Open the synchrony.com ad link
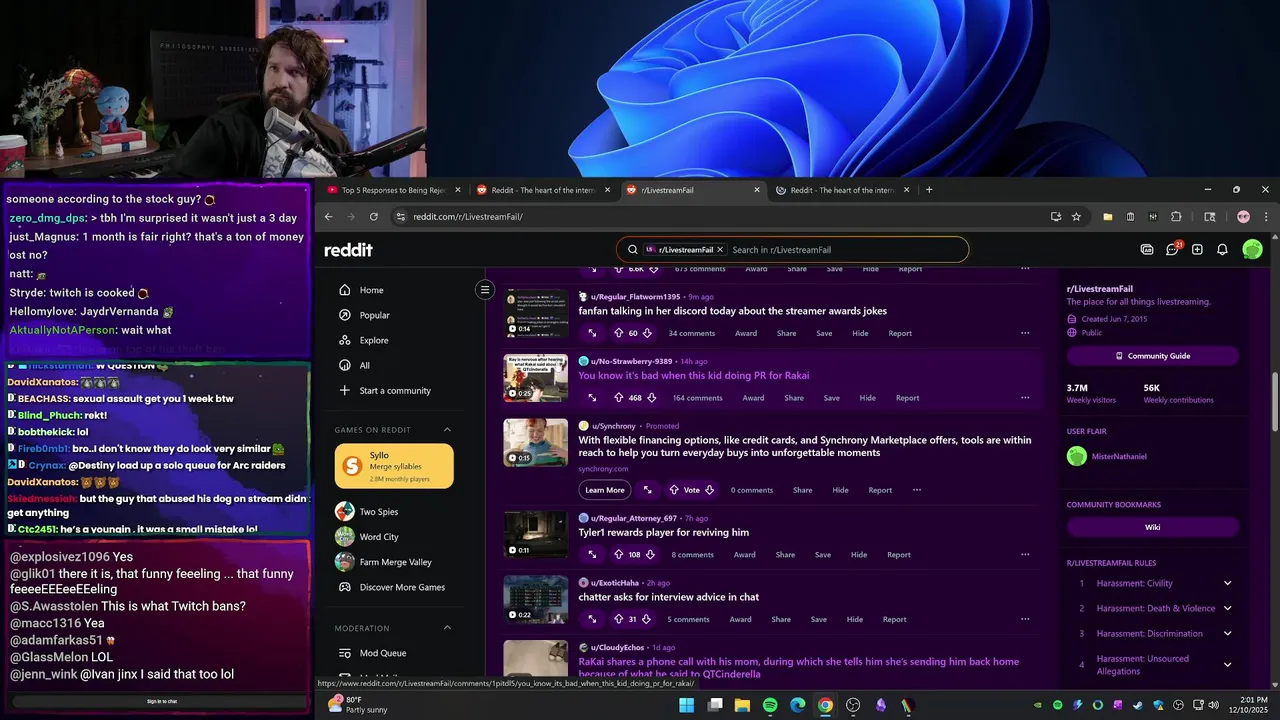Image resolution: width=1280 pixels, height=720 pixels. click(x=603, y=469)
